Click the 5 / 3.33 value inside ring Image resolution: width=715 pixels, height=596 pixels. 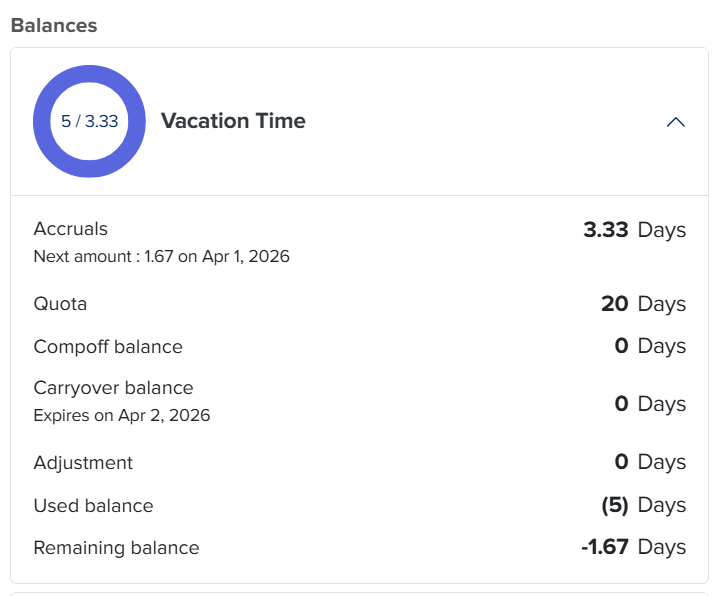pyautogui.click(x=90, y=122)
